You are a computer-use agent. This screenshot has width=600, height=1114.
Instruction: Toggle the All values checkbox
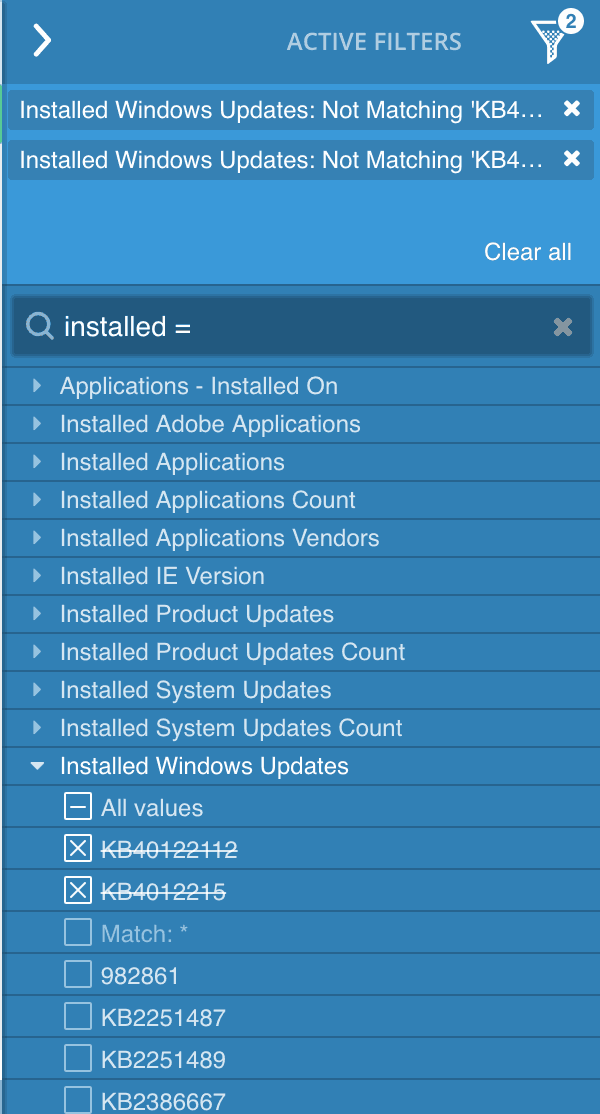(x=78, y=807)
